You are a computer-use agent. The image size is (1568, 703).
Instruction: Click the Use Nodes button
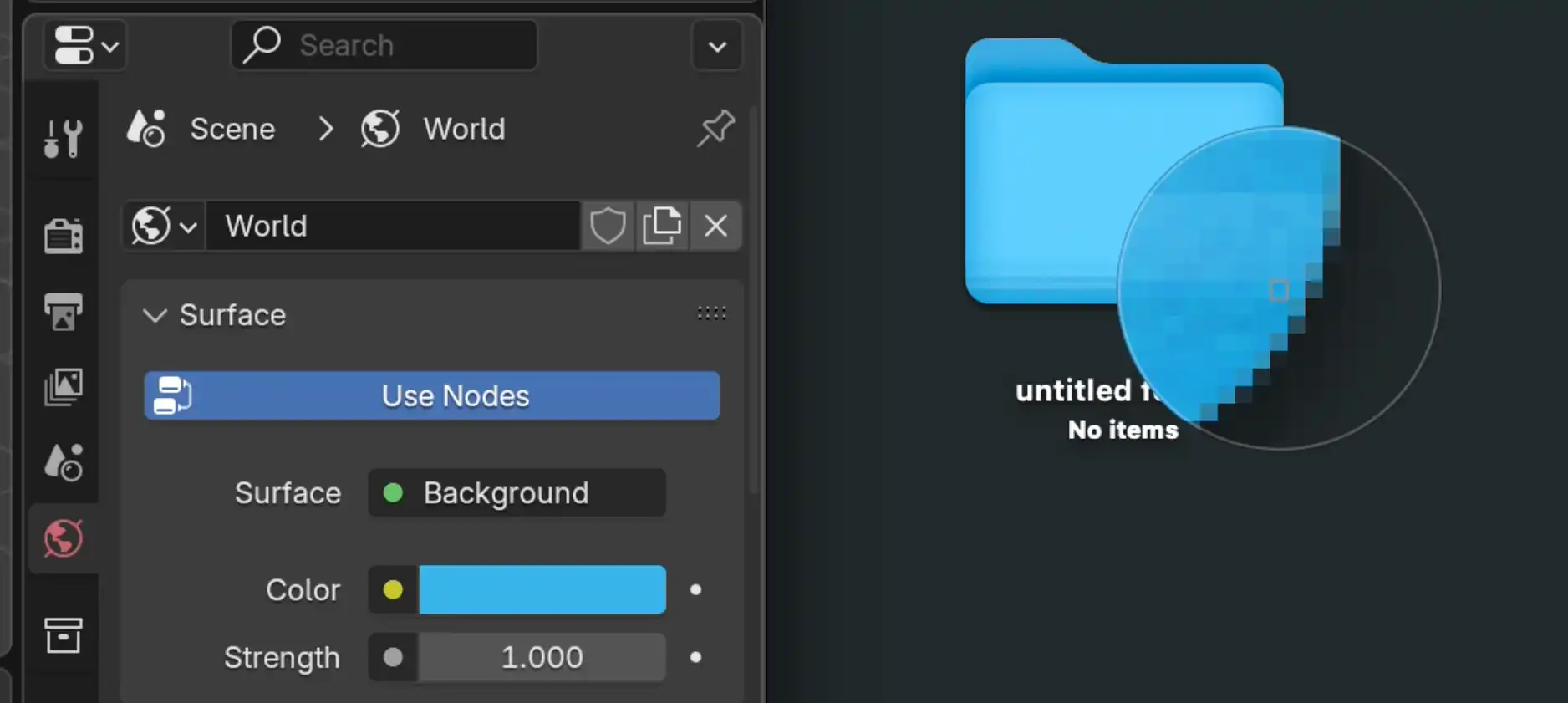pos(431,395)
